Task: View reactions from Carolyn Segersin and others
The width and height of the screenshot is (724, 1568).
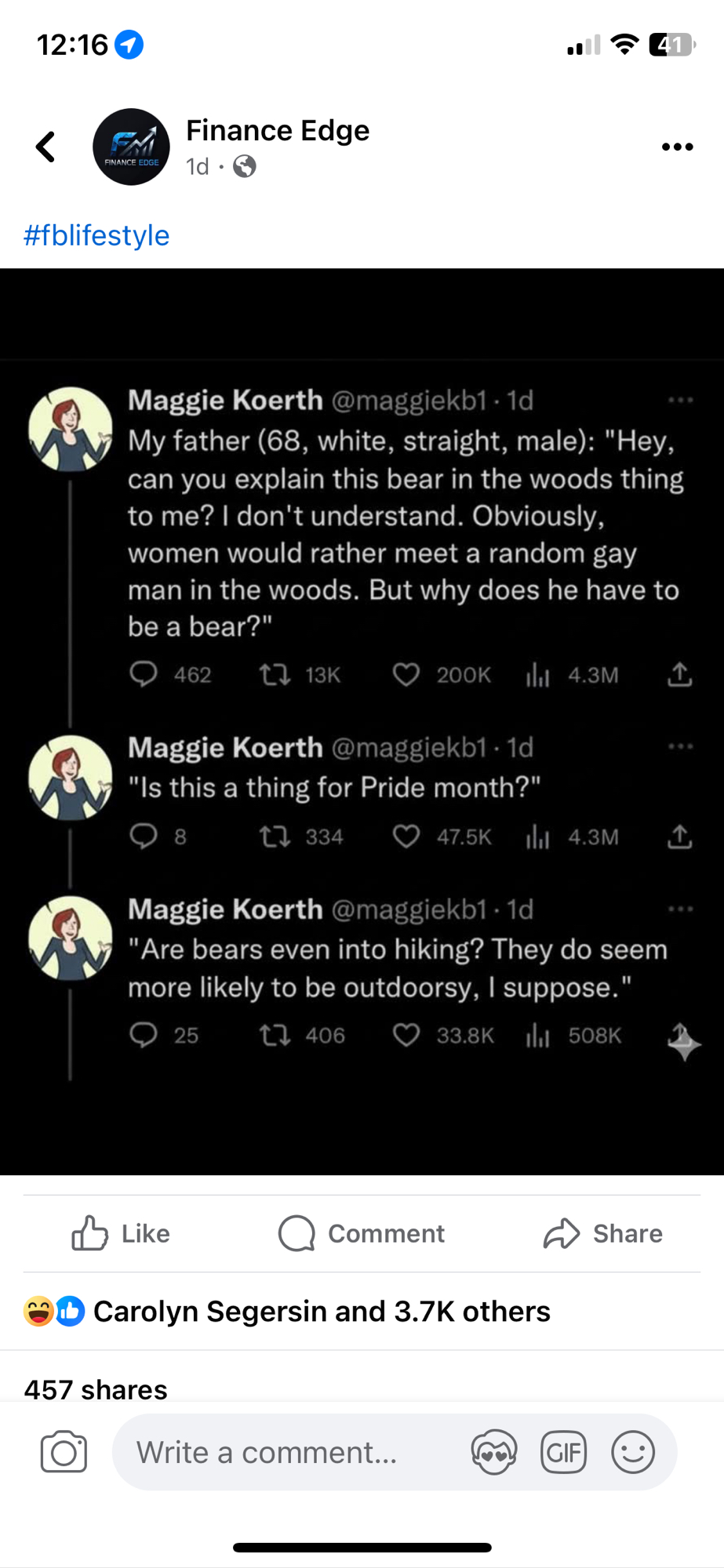Action: [322, 1311]
